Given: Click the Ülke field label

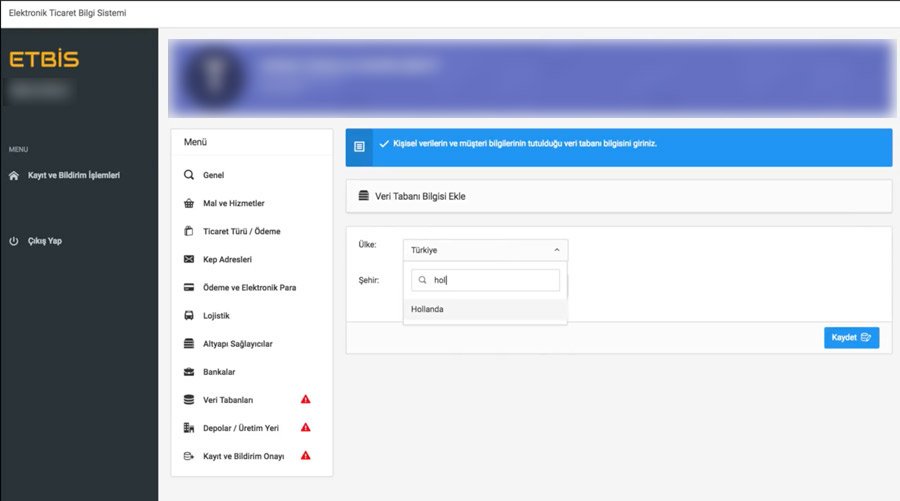Looking at the screenshot, I should tap(367, 244).
